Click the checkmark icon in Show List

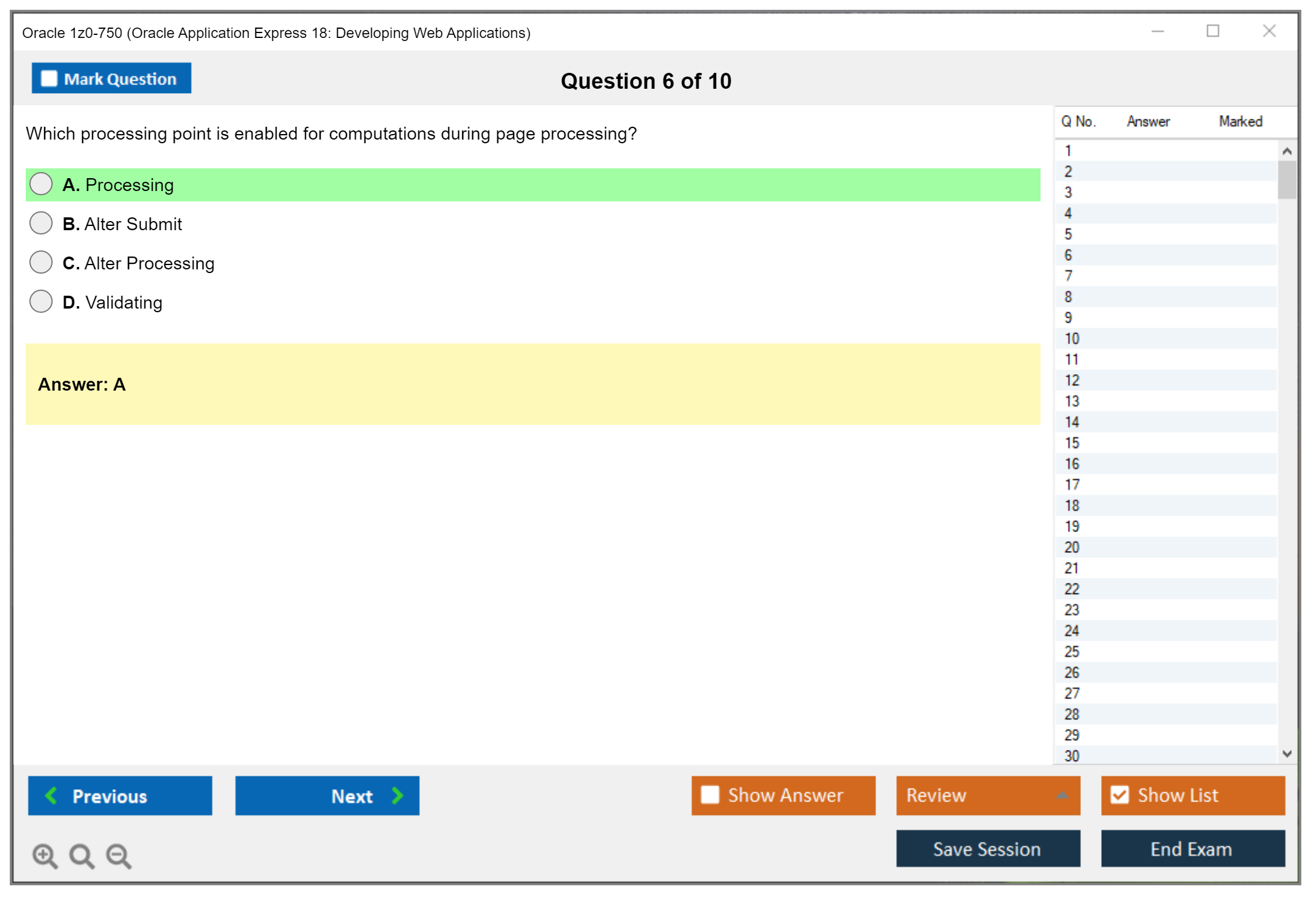pos(1120,795)
